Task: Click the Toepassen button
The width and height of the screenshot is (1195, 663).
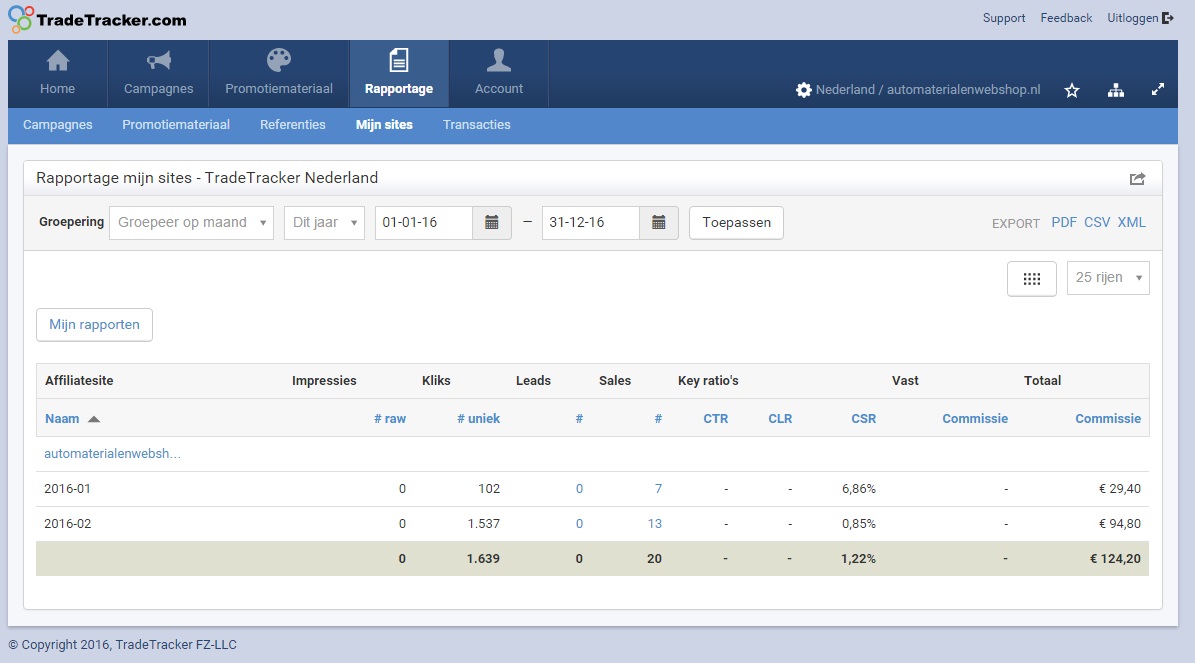Action: pyautogui.click(x=736, y=223)
